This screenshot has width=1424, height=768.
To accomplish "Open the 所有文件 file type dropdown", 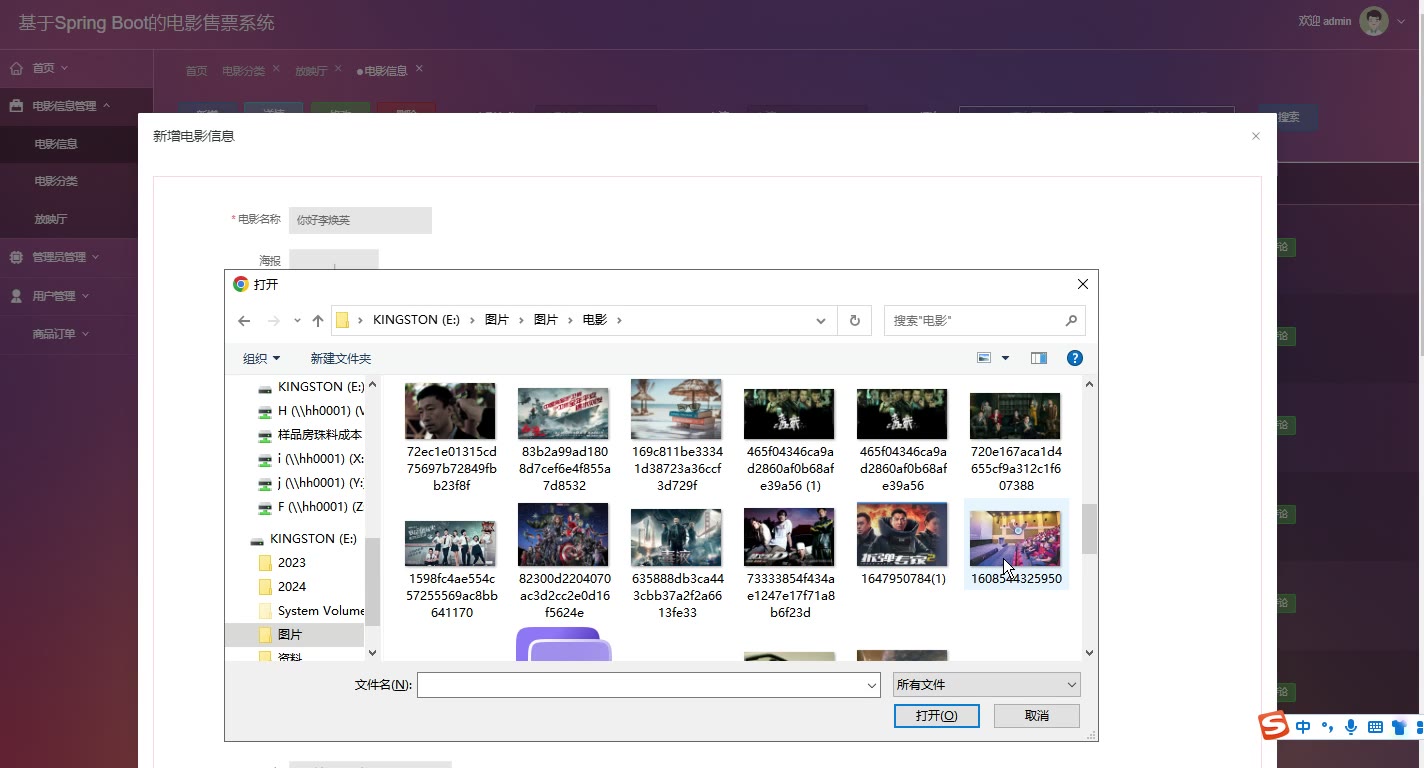I will tap(987, 685).
